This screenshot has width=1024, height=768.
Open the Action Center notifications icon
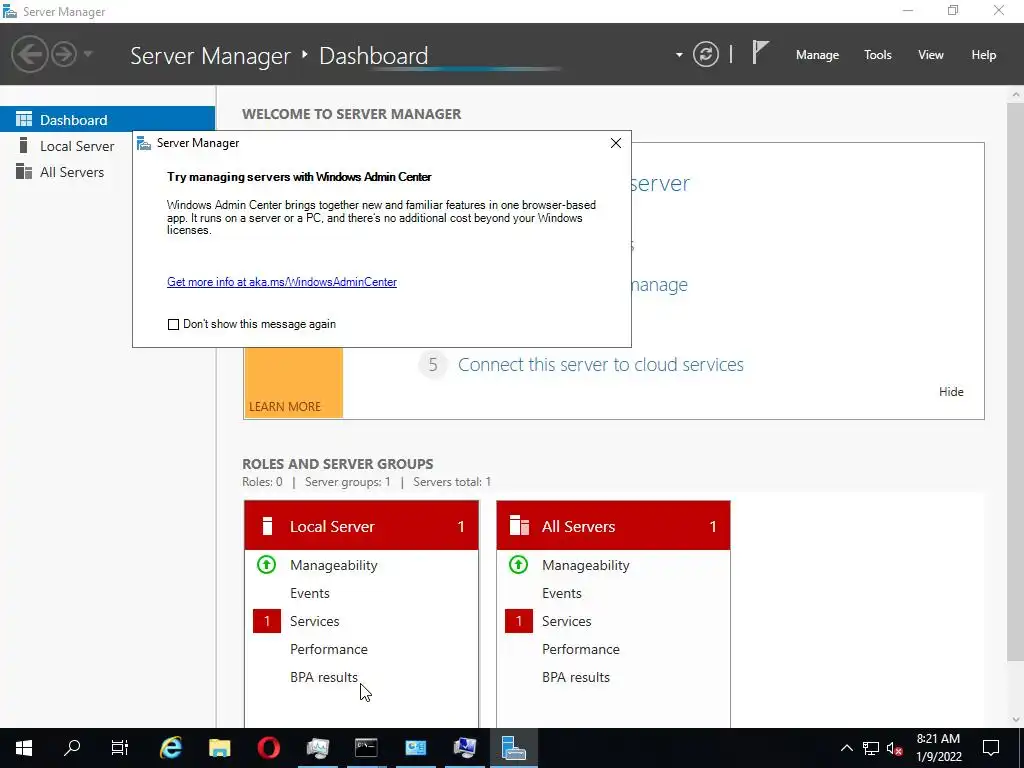click(x=991, y=748)
